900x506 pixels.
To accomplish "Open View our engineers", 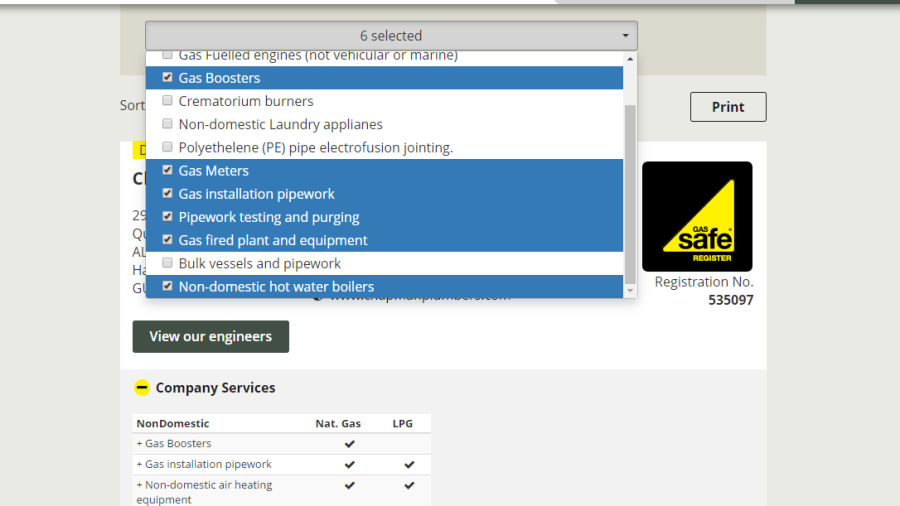I will pyautogui.click(x=210, y=337).
